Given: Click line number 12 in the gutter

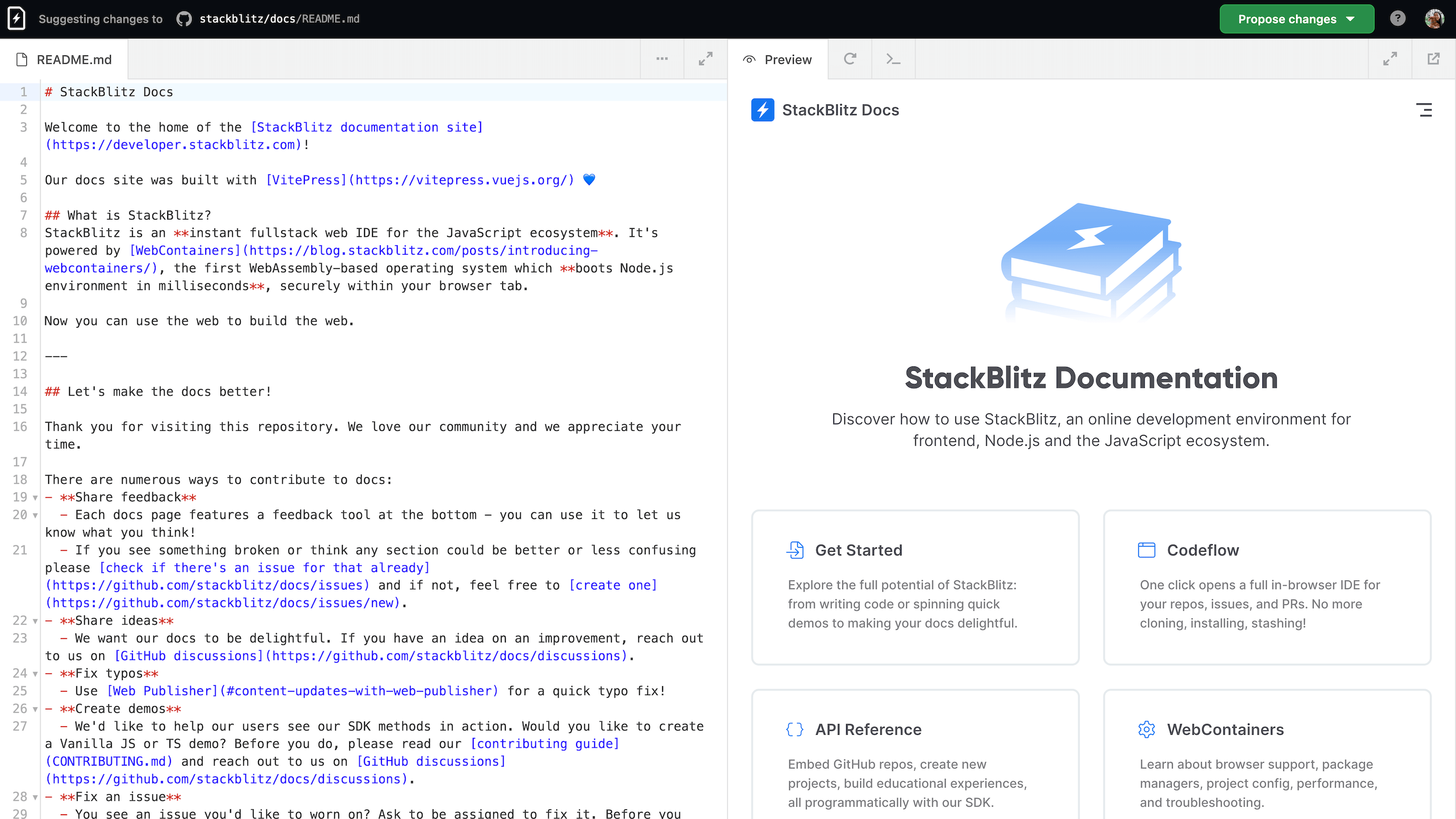Looking at the screenshot, I should [x=21, y=356].
